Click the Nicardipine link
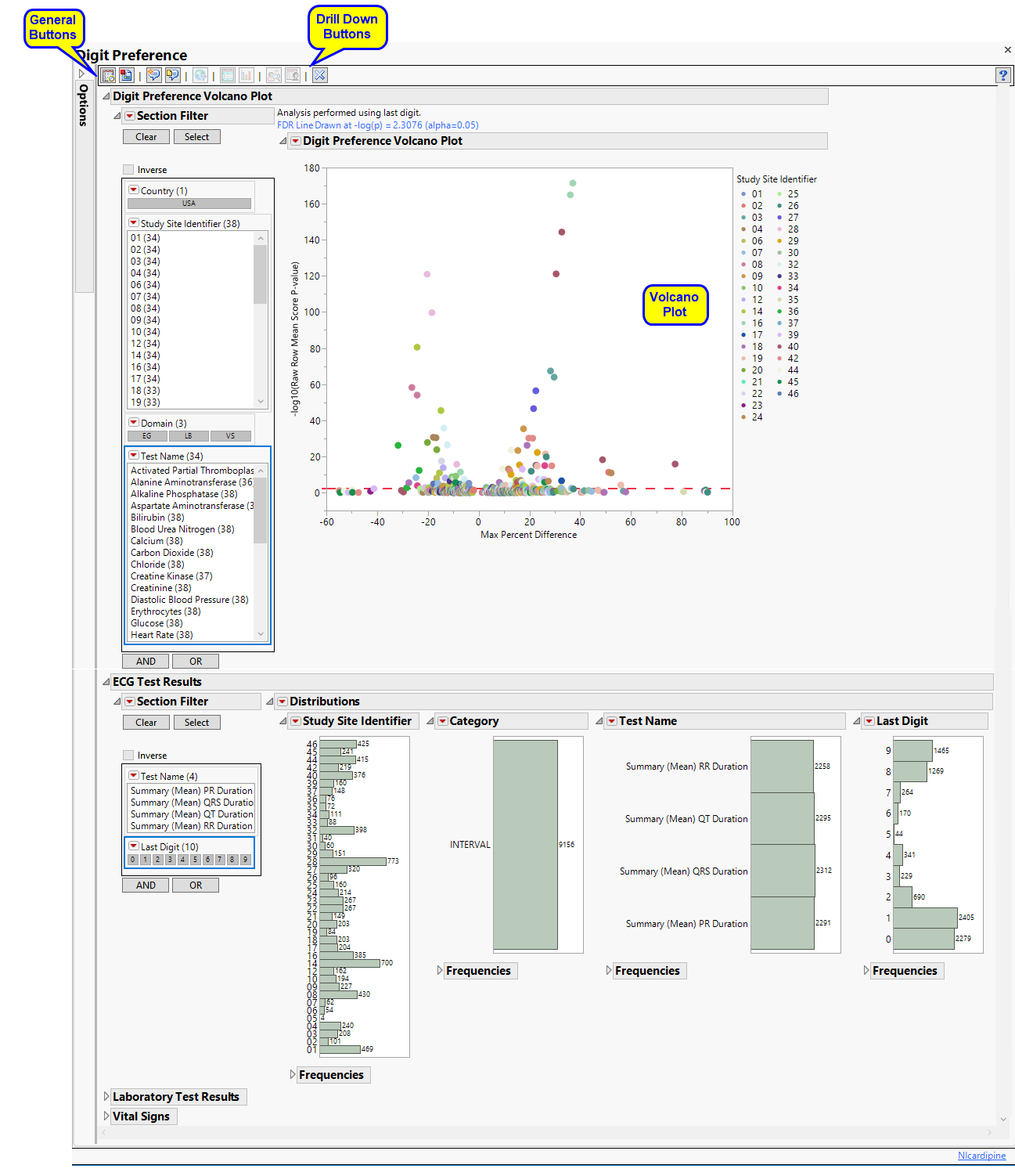 pos(981,1156)
